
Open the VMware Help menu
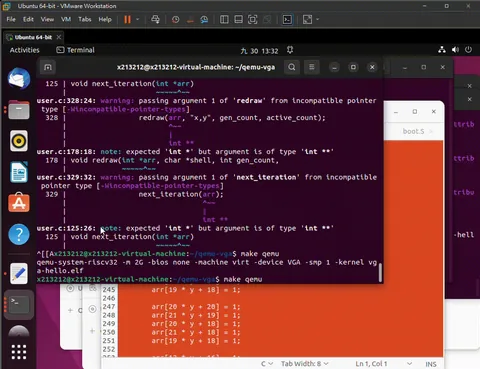pyautogui.click(x=105, y=19)
